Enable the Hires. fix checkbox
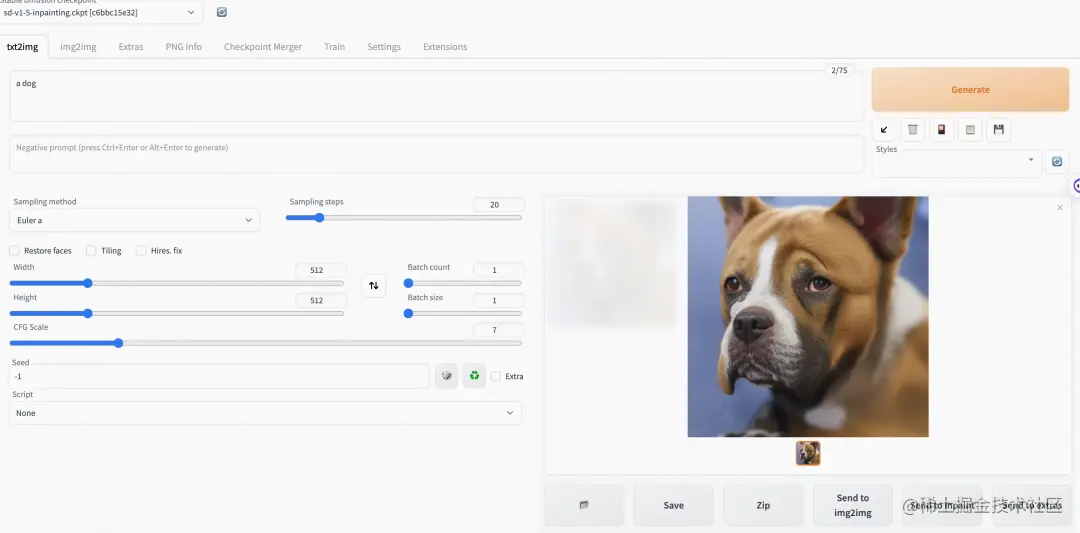Viewport: 1080px width, 533px height. pos(141,251)
